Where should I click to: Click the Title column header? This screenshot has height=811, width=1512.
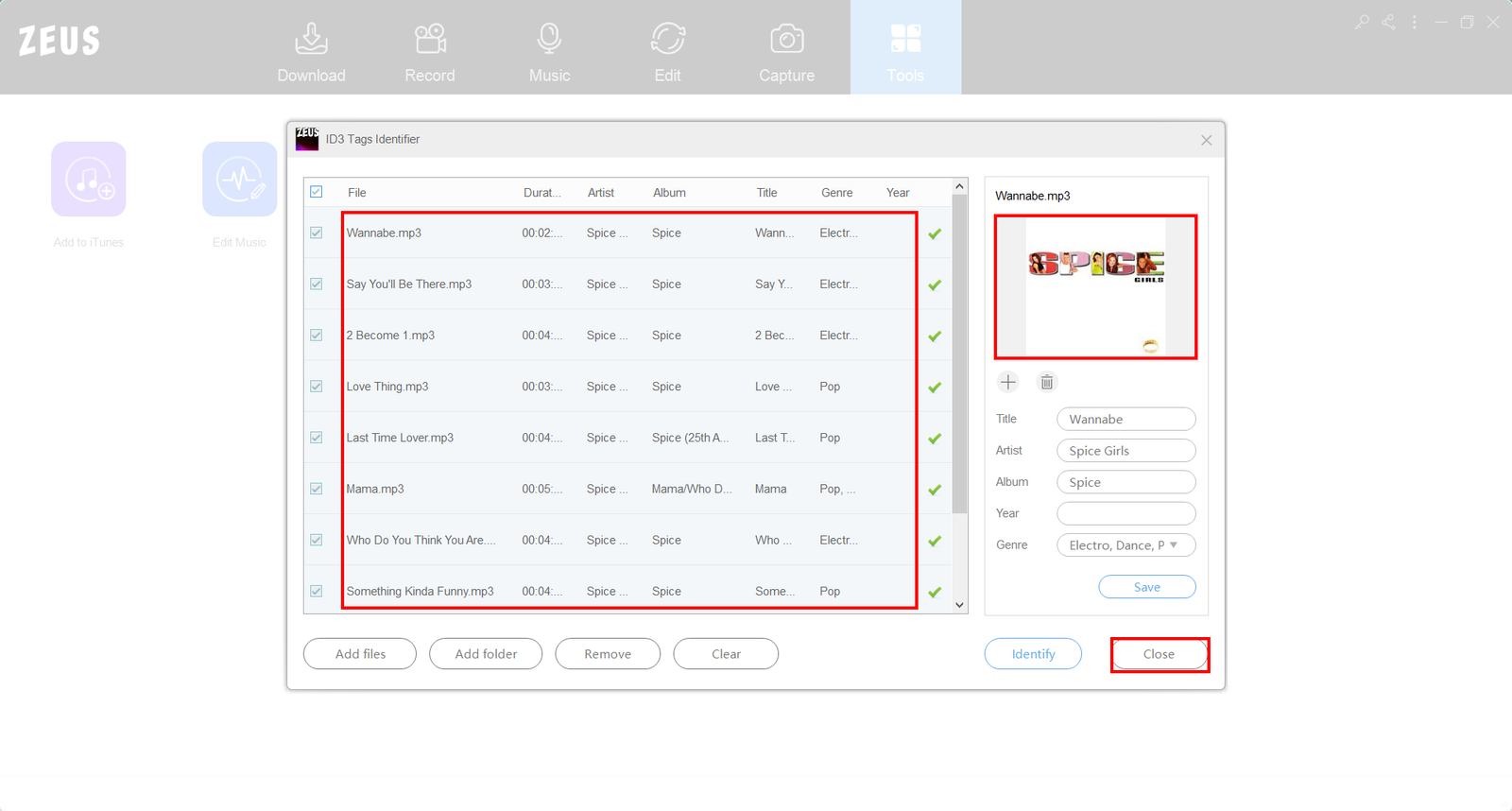pyautogui.click(x=766, y=193)
